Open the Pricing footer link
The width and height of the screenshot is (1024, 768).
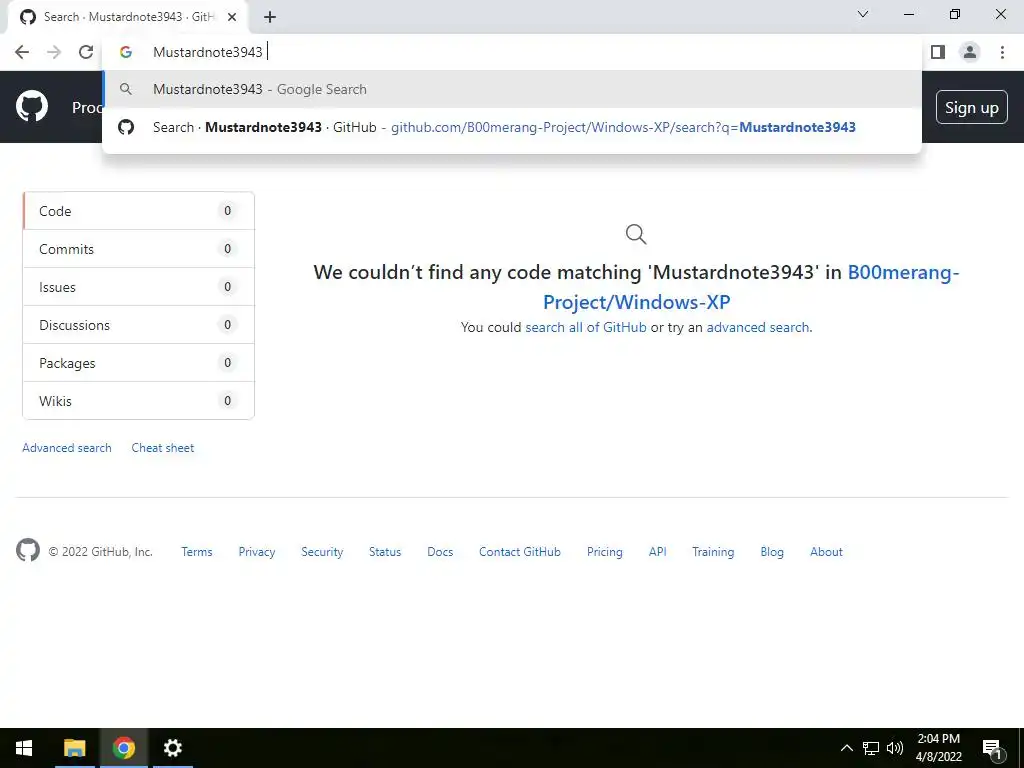coord(605,552)
